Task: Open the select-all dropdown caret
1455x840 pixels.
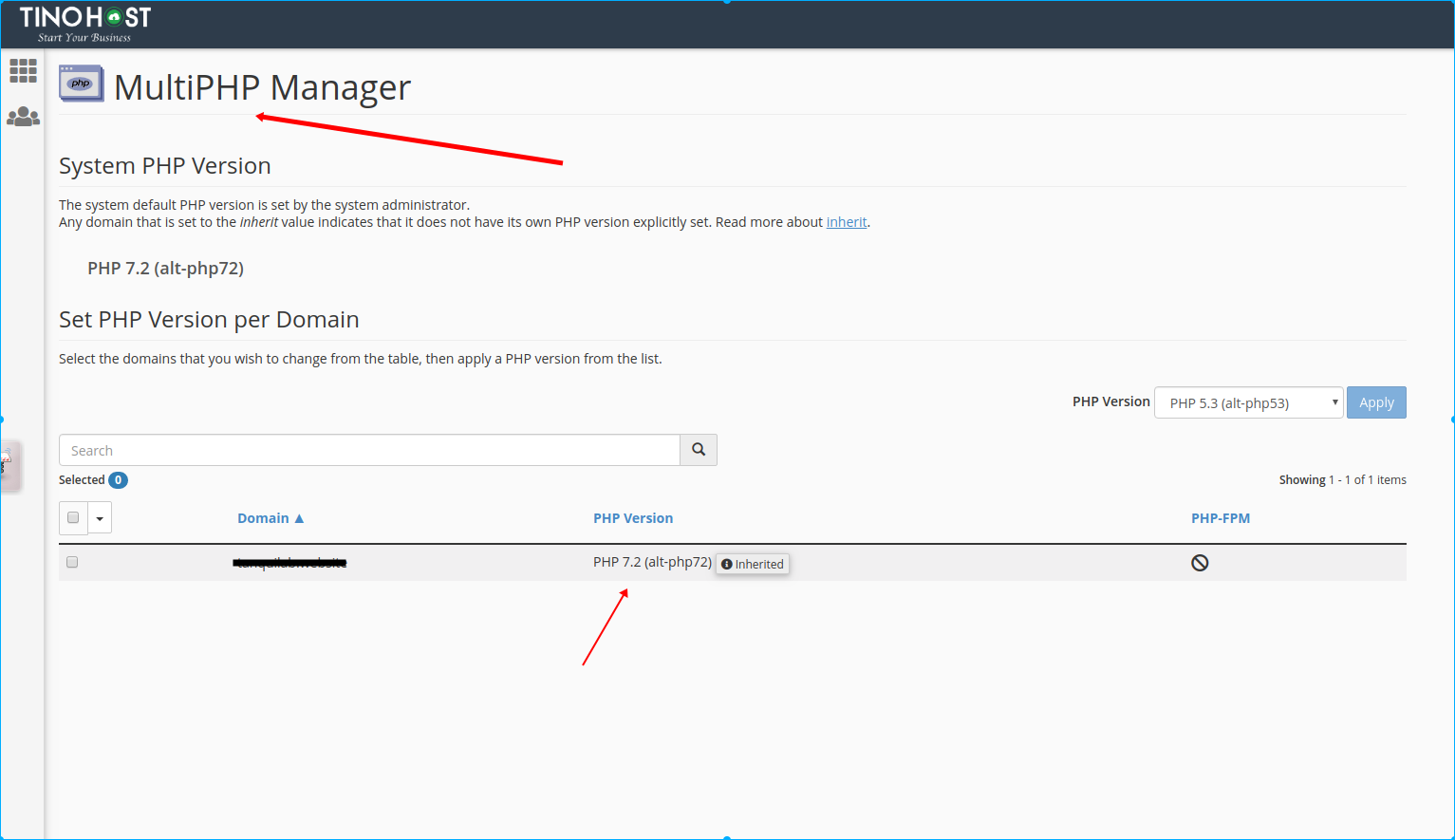Action: pos(100,518)
